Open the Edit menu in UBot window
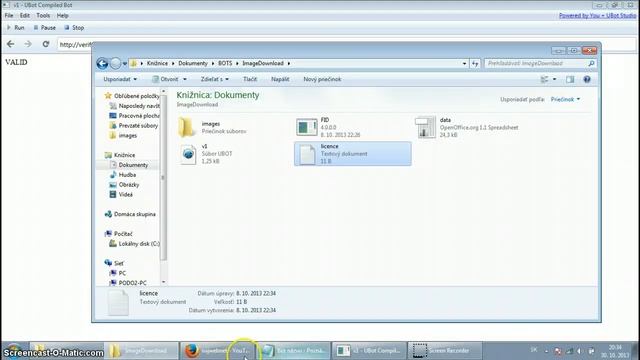Viewport: 640px width, 360px height. pos(25,16)
